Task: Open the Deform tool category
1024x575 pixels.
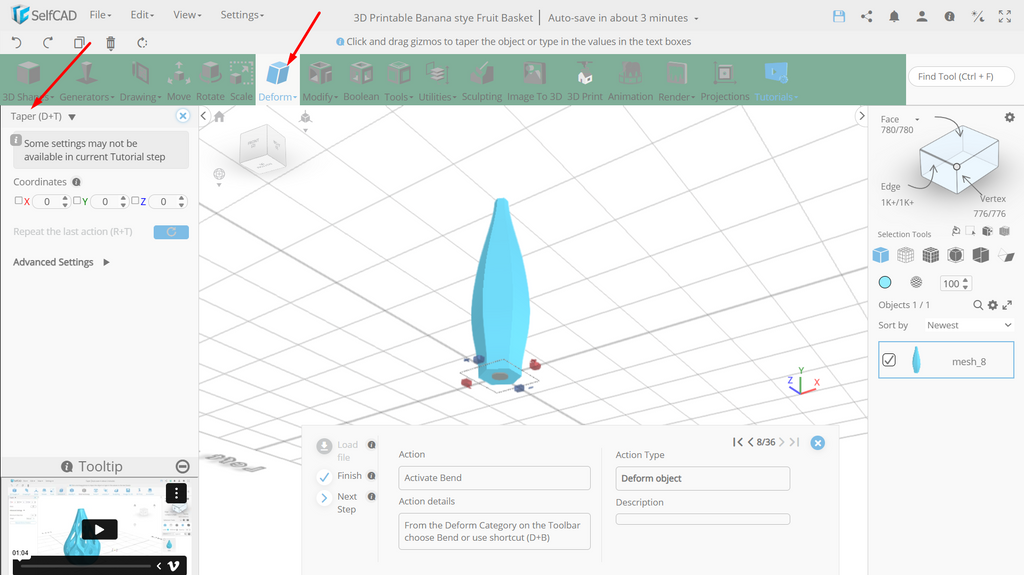Action: 278,80
